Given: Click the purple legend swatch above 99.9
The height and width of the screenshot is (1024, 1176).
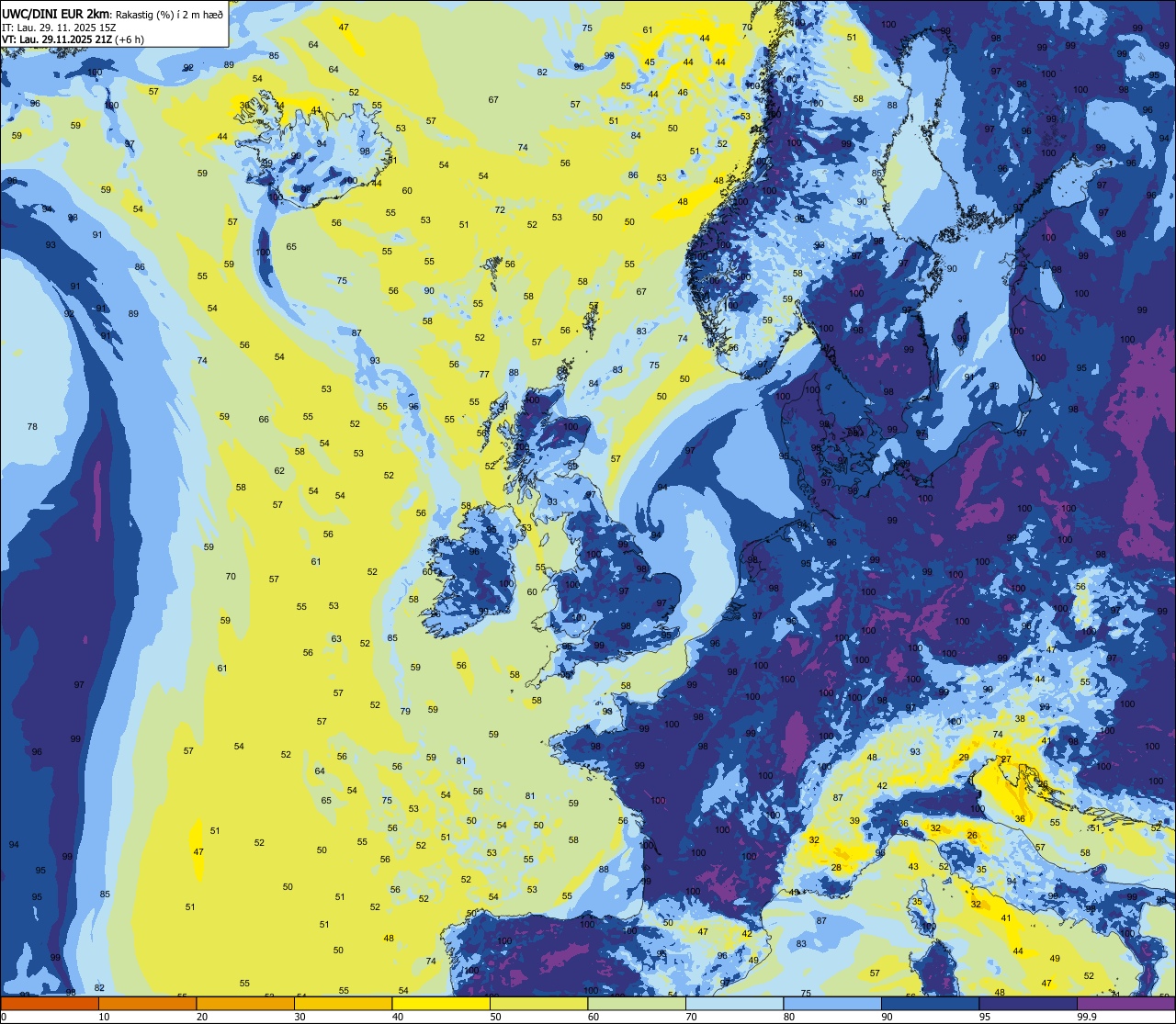Looking at the screenshot, I should 1125,1004.
